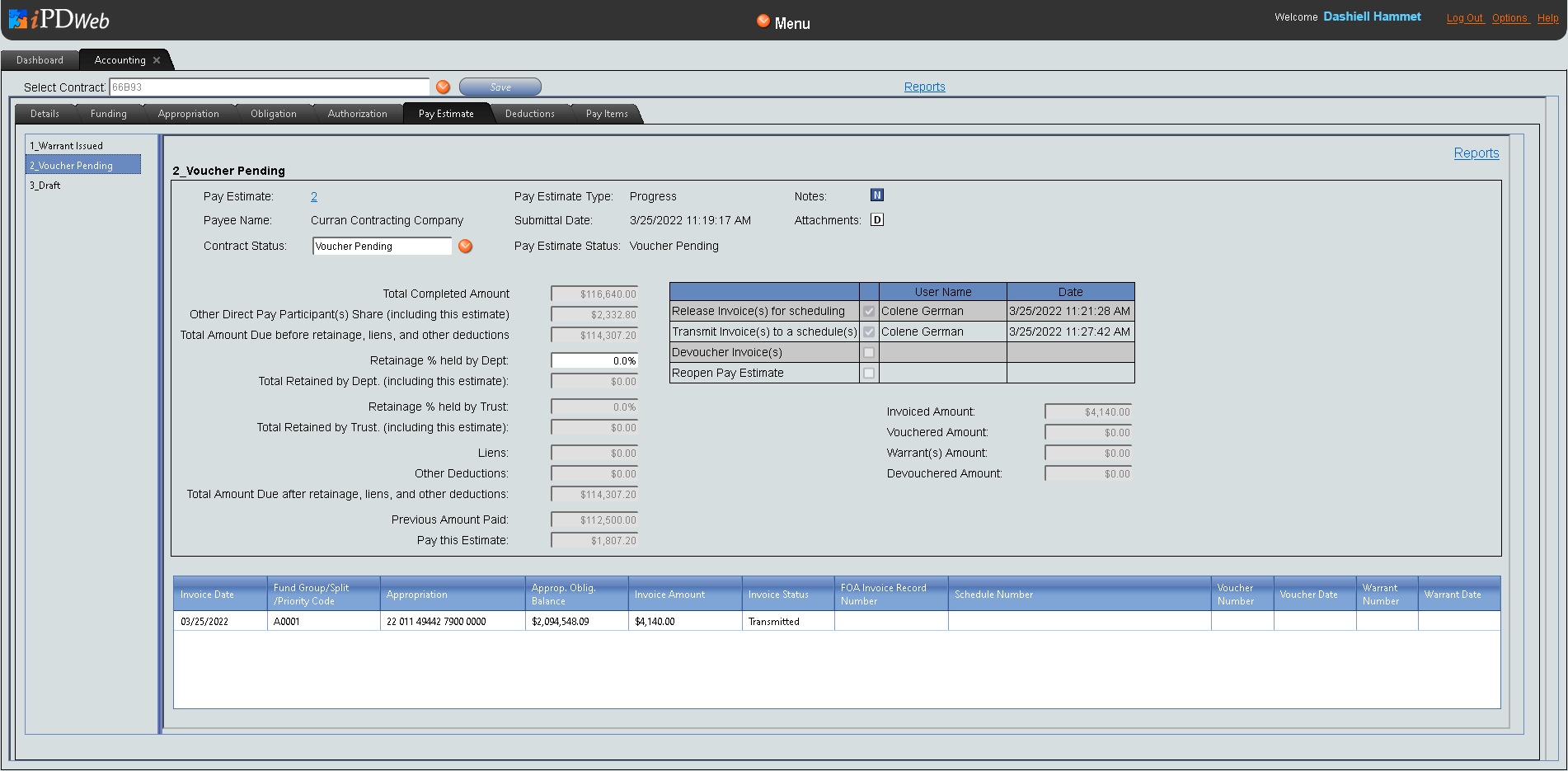Switch to the Deductions tab
The height and width of the screenshot is (771, 1568).
[x=529, y=114]
